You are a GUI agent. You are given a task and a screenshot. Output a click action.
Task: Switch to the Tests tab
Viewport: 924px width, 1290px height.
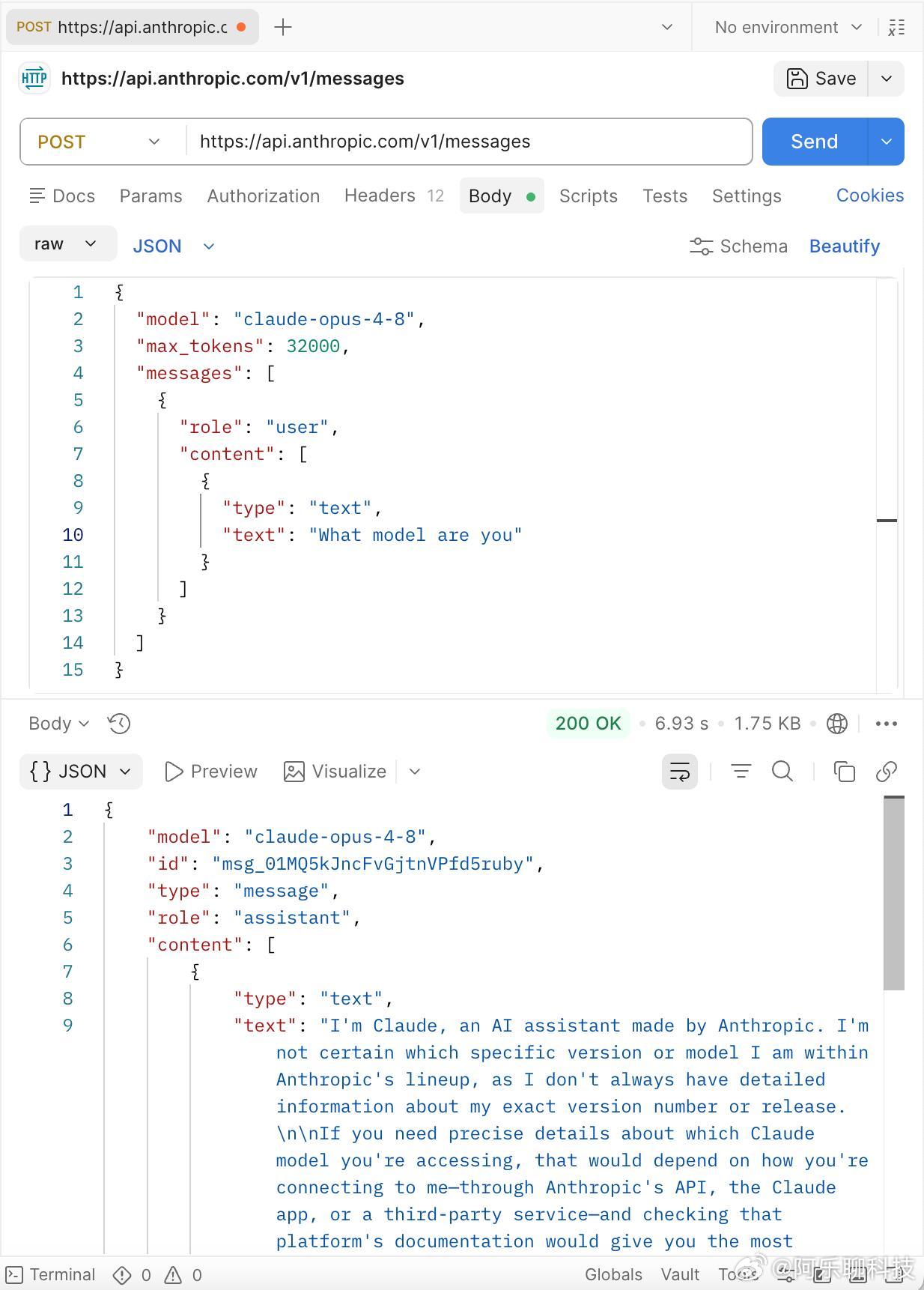[665, 196]
